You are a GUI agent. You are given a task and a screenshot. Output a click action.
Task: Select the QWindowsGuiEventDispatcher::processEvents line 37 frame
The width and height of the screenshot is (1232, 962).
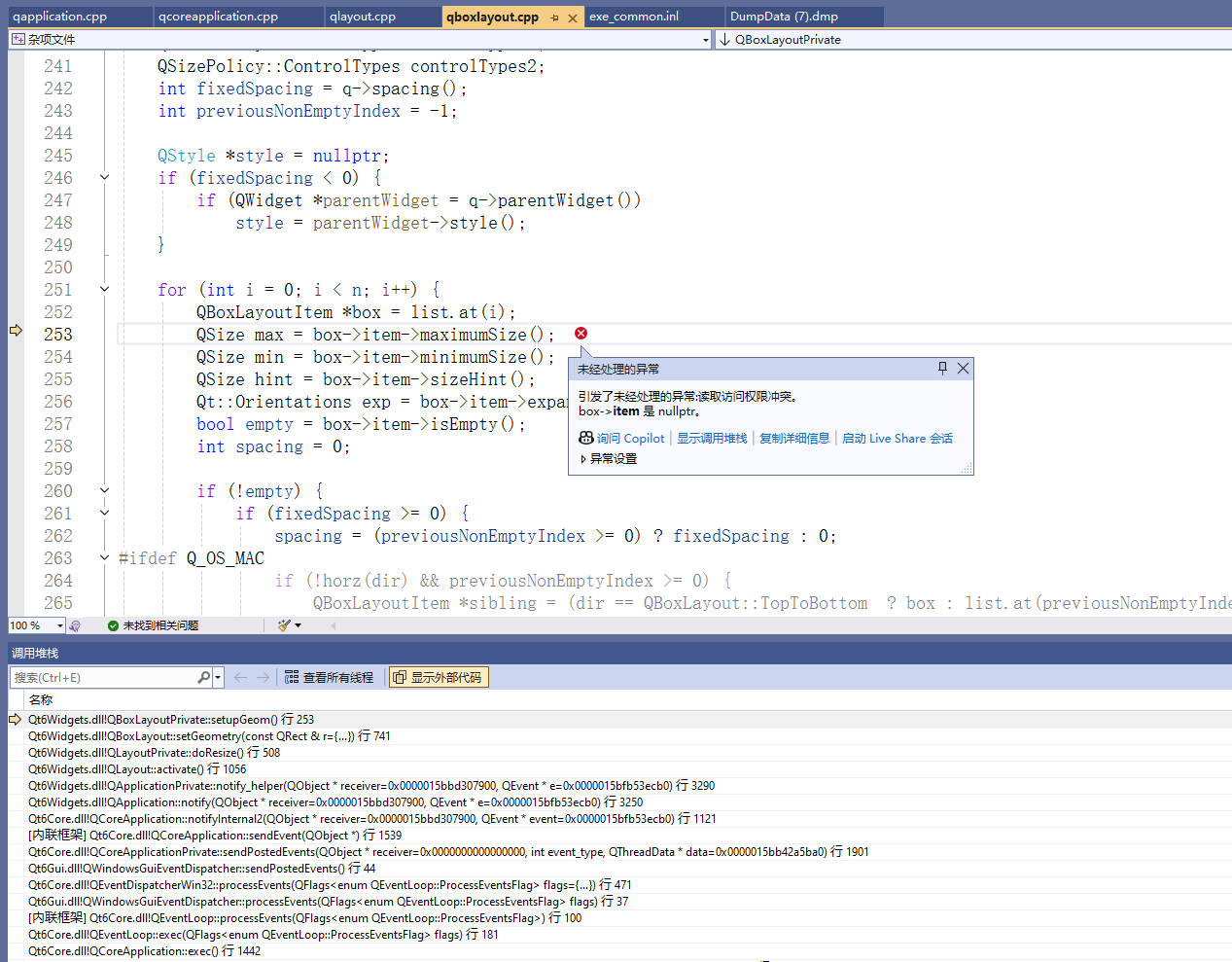click(329, 902)
